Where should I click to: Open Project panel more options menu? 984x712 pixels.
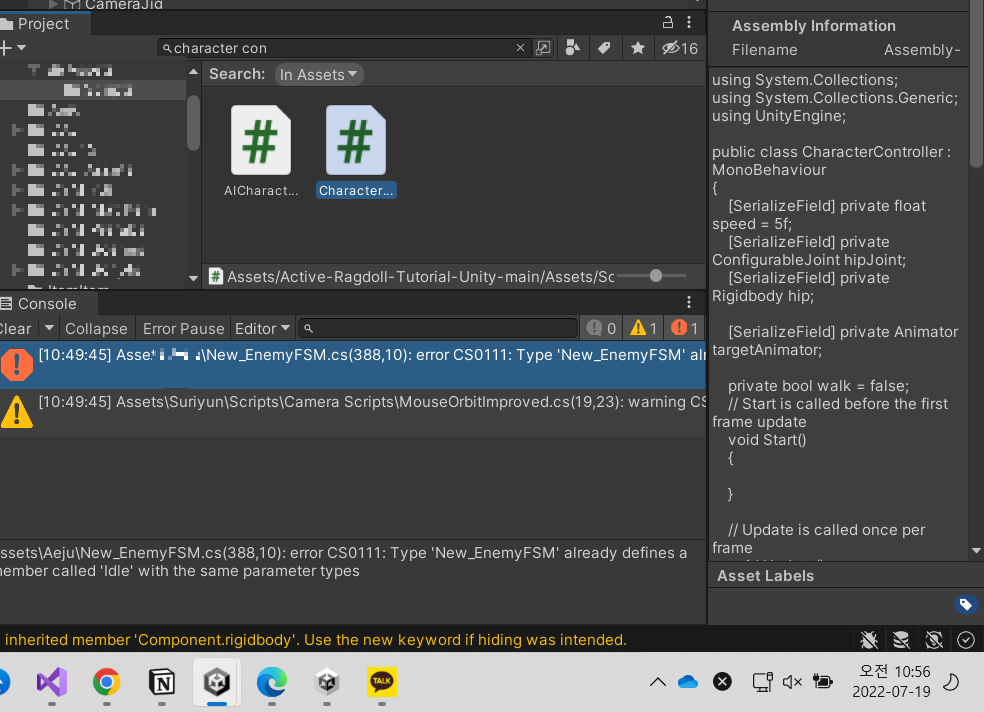tap(689, 23)
